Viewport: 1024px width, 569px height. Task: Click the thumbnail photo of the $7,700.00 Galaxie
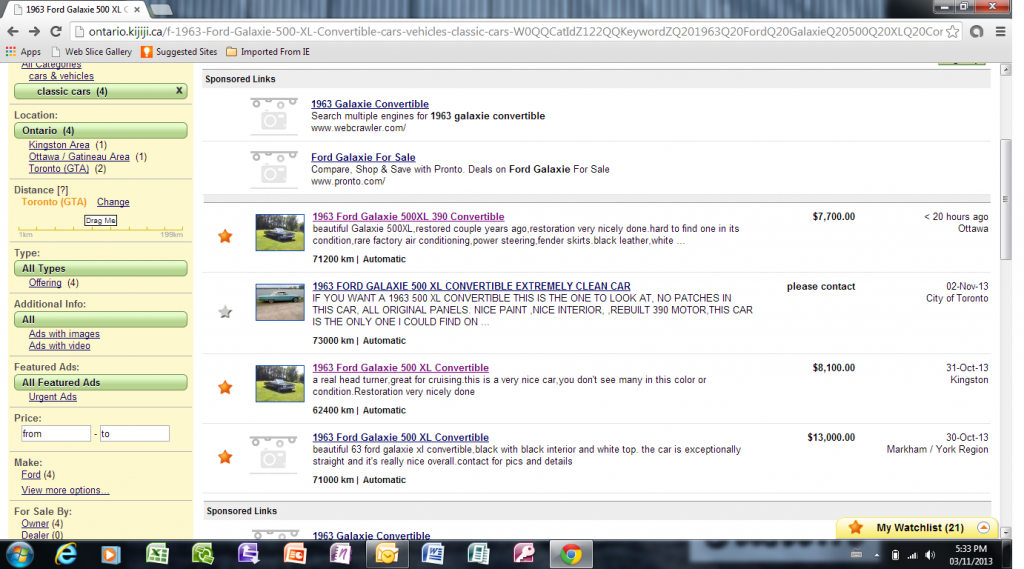(279, 232)
